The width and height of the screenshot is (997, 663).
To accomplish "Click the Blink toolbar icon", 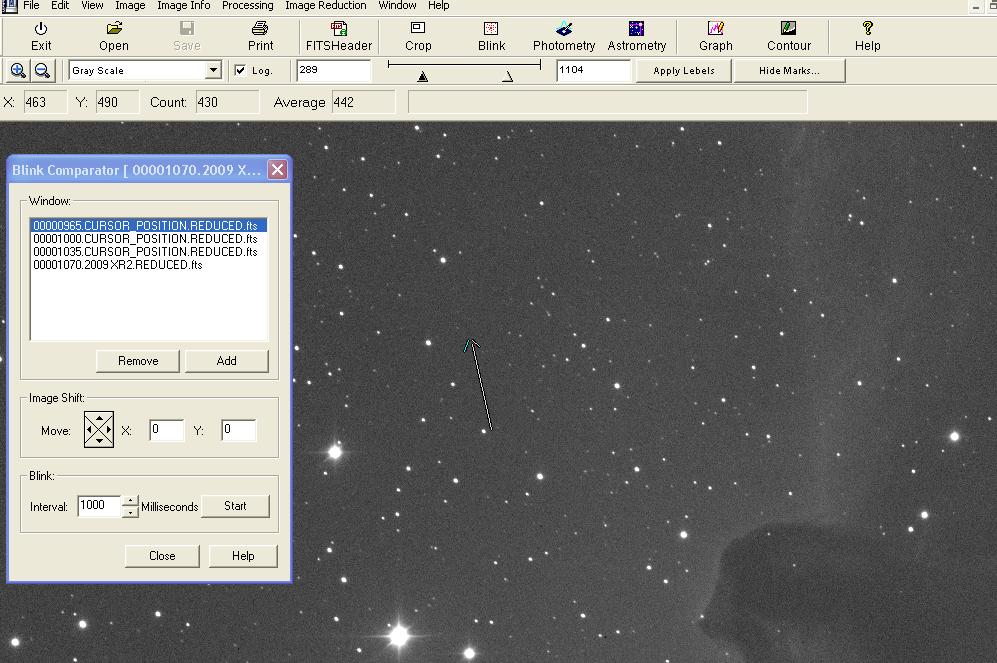I will (x=491, y=36).
